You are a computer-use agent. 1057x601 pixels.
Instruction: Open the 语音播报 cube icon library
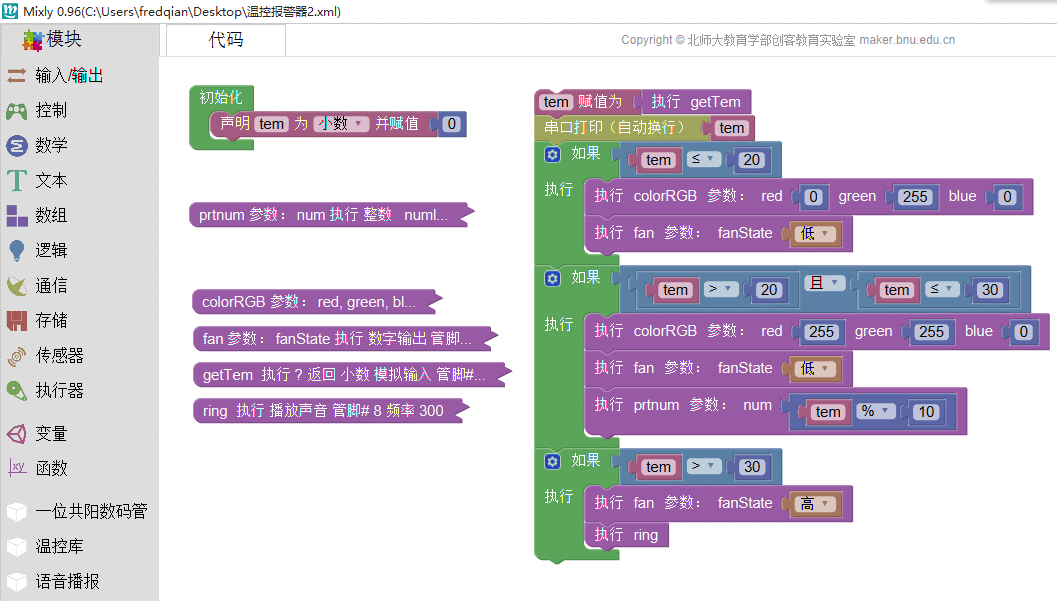click(x=16, y=581)
